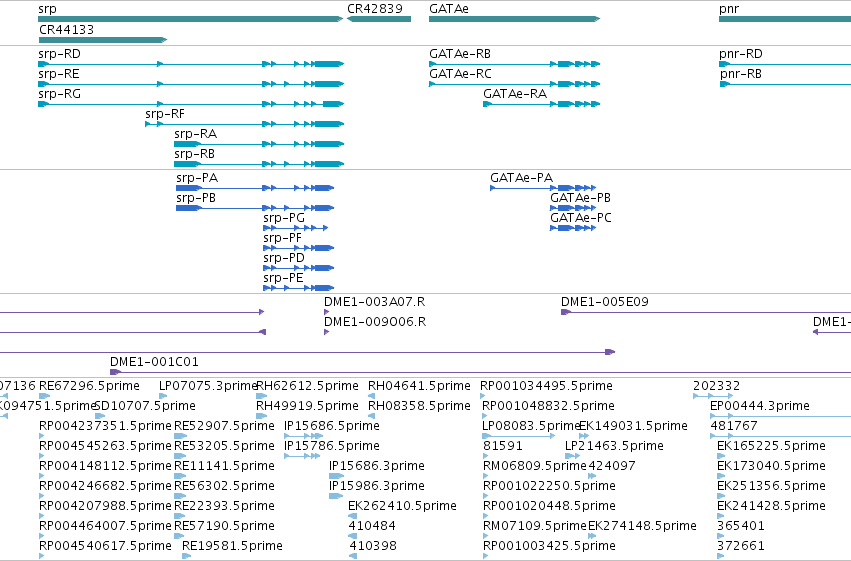
Task: Click the srp-RG transcript label
Action: [59, 94]
